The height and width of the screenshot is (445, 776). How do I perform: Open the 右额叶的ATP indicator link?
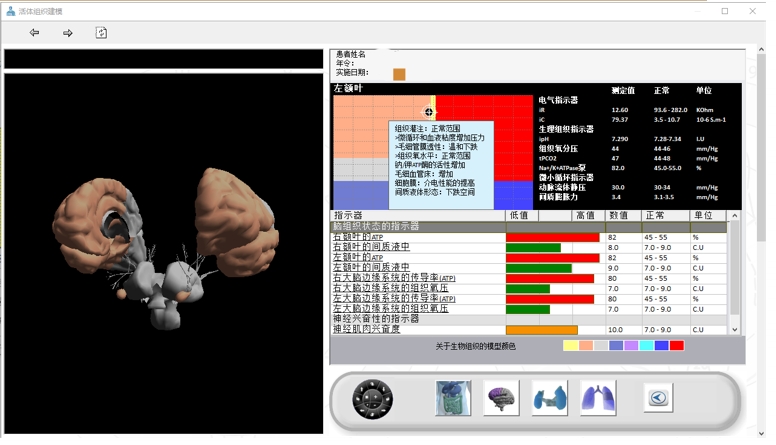coord(358,237)
